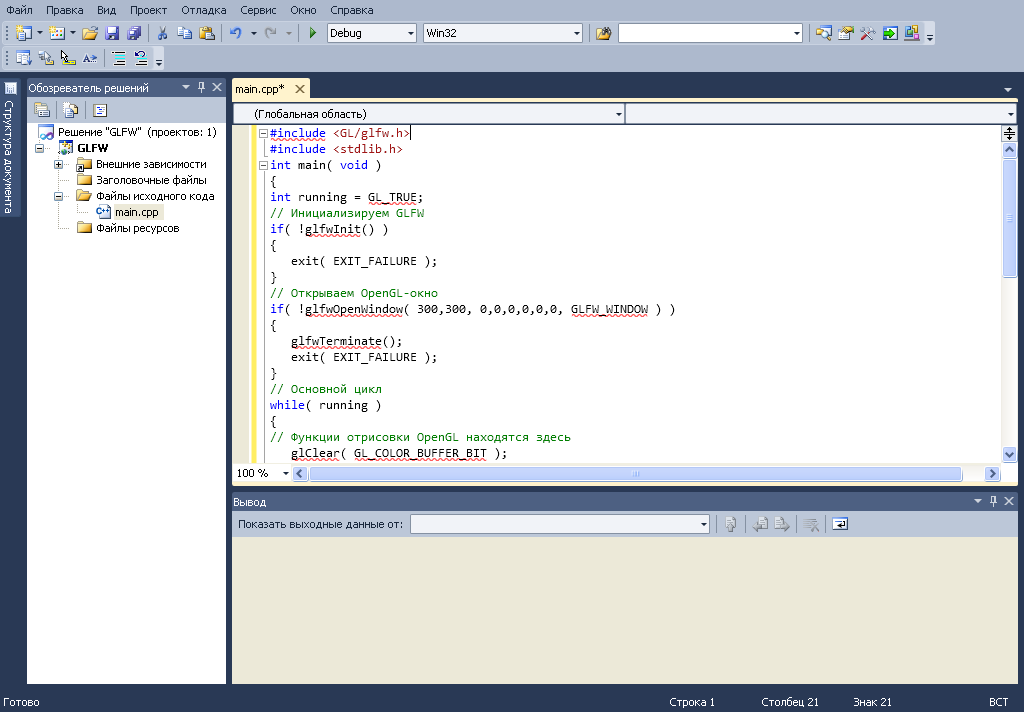The height and width of the screenshot is (712, 1024).
Task: Toggle word wrap in the Output panel
Action: click(x=840, y=524)
